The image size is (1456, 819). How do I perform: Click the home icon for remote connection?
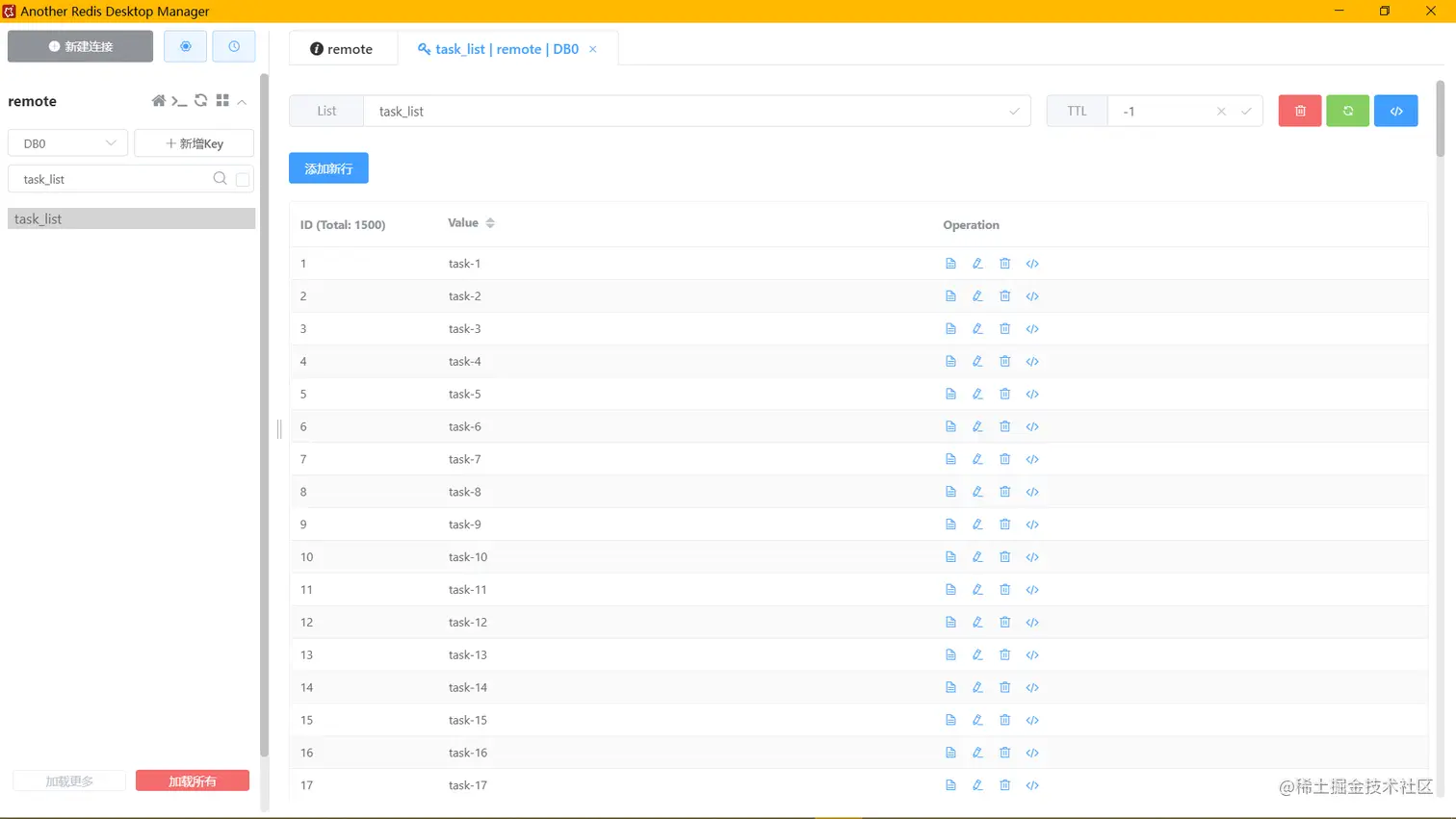pyautogui.click(x=159, y=101)
